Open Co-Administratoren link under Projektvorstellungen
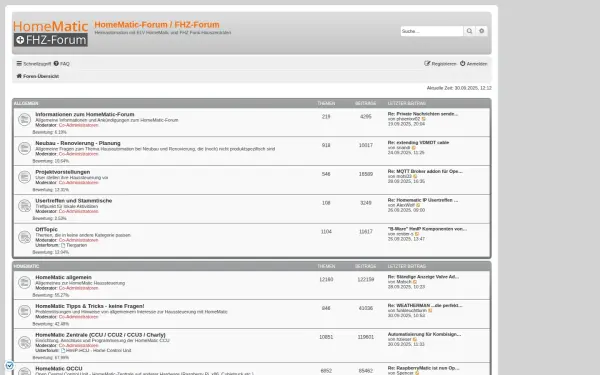Screen dimensions: 600x375 coord(78,183)
